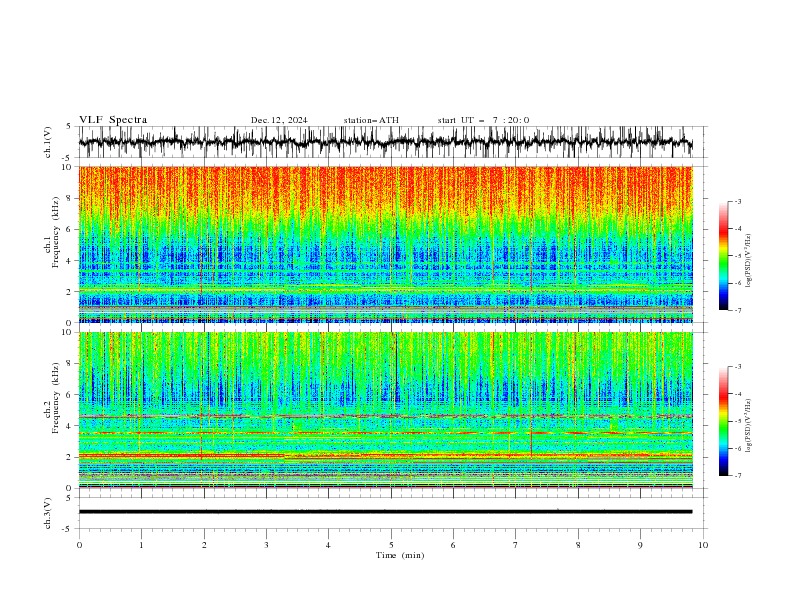Click the time axis tick label '1'
The image size is (792, 612).
coord(141,545)
